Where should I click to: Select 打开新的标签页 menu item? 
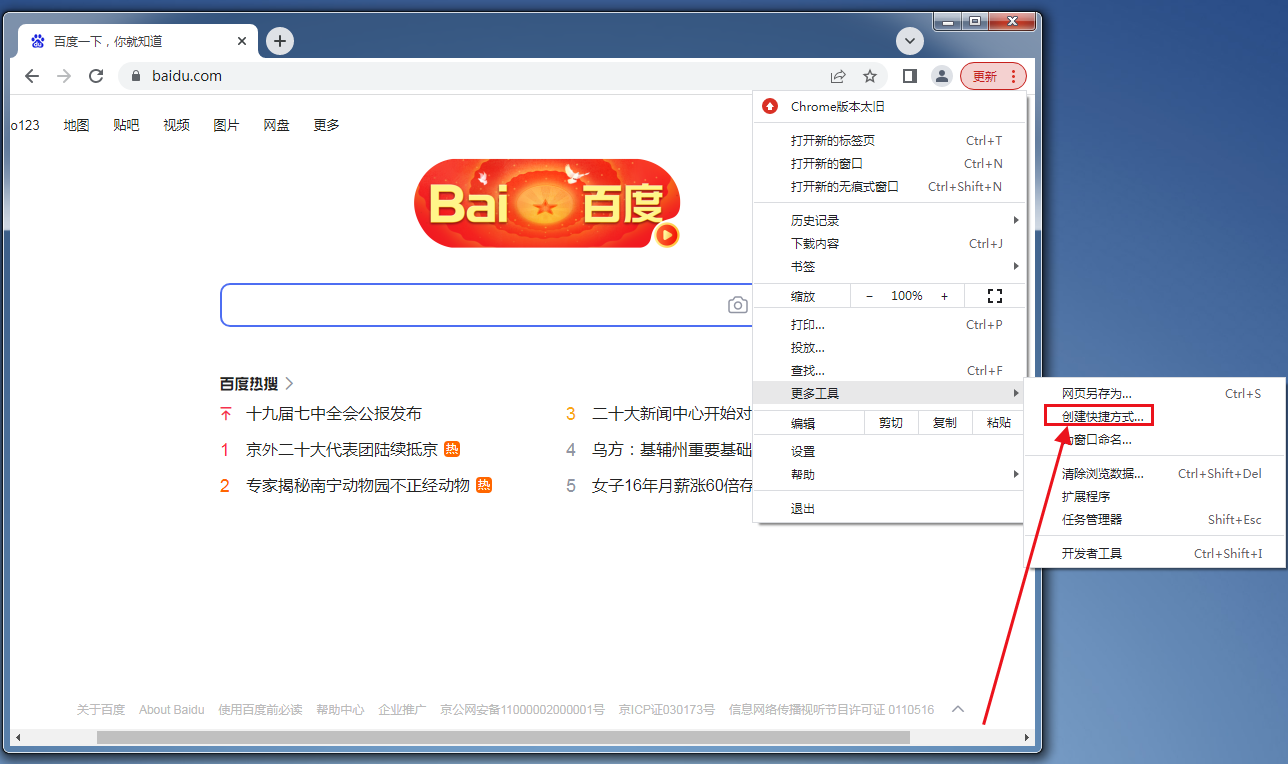click(x=889, y=141)
